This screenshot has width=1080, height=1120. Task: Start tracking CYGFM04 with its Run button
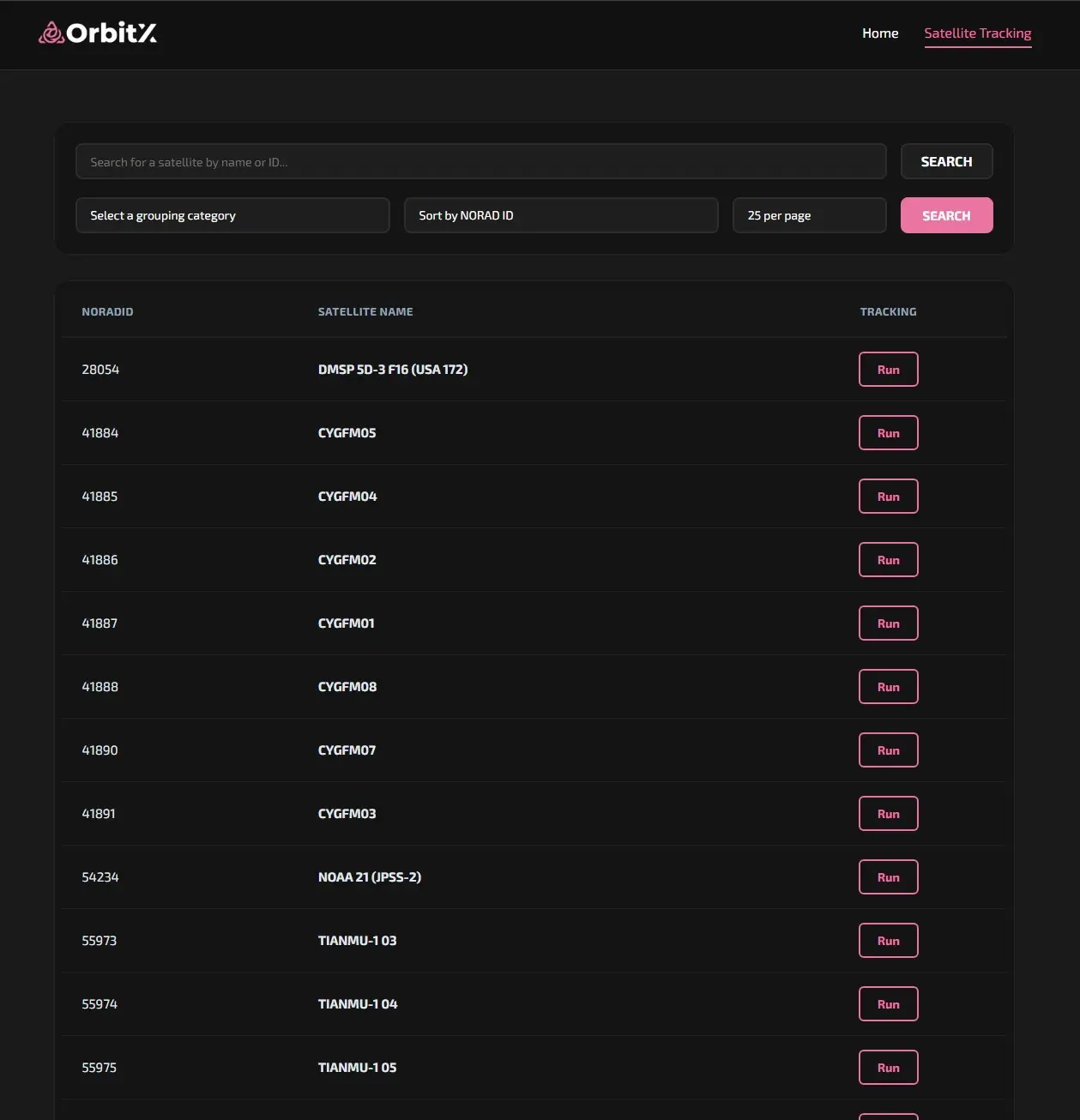click(888, 497)
